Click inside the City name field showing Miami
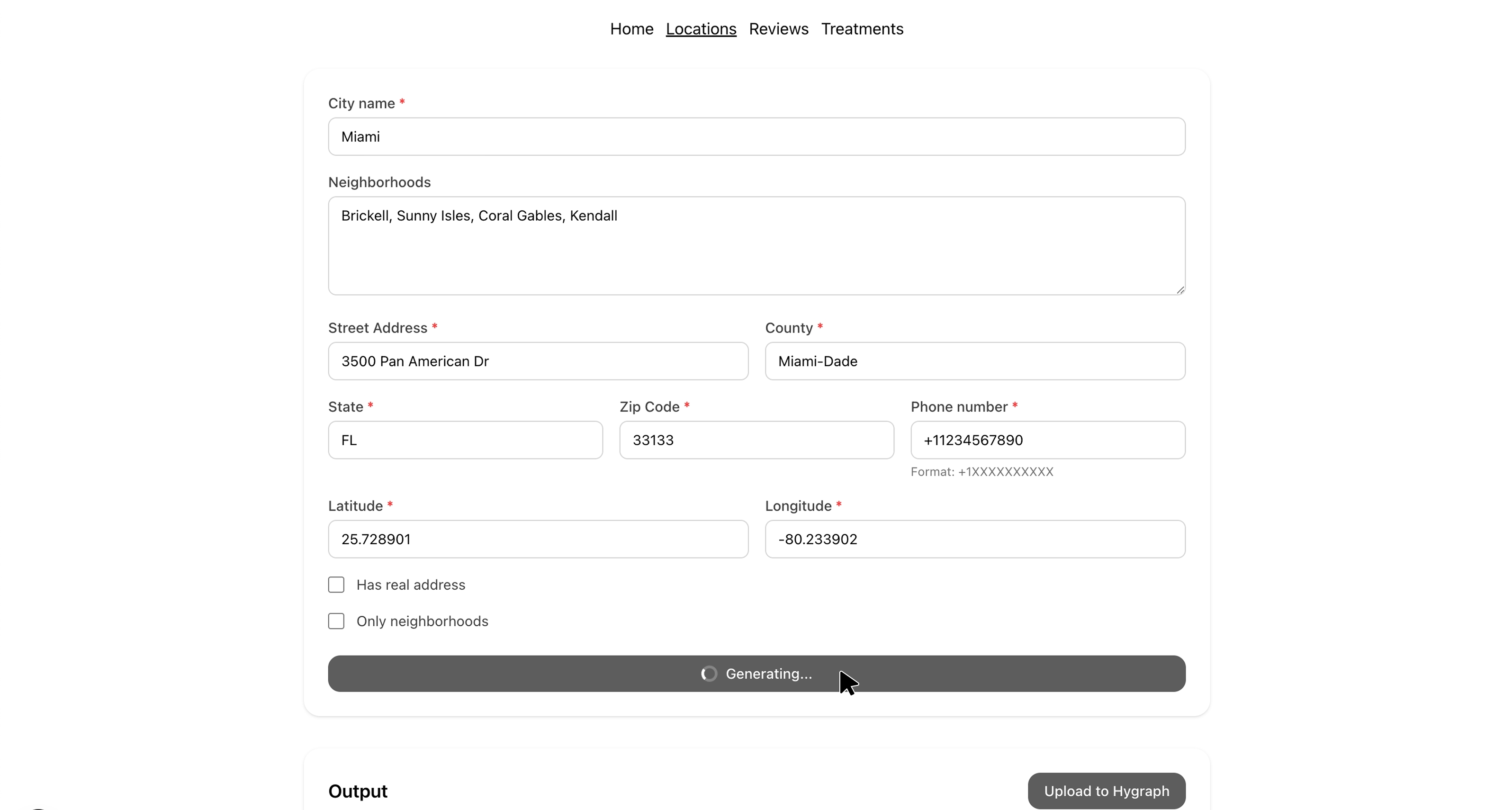The image size is (1512, 810). (x=756, y=136)
